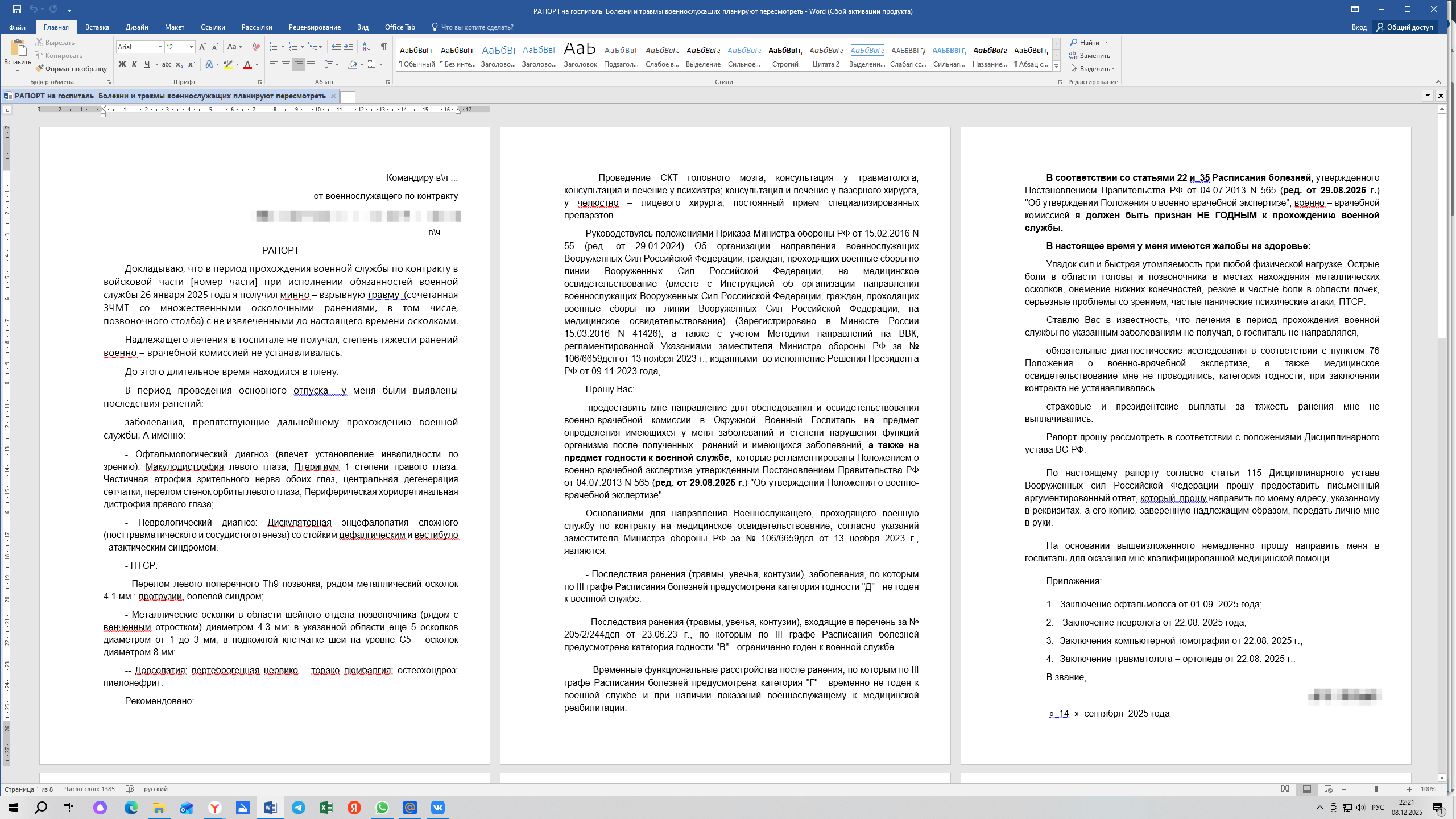Toggle show paragraph marks (¶)
Image resolution: width=1456 pixels, height=819 pixels.
coord(384,47)
